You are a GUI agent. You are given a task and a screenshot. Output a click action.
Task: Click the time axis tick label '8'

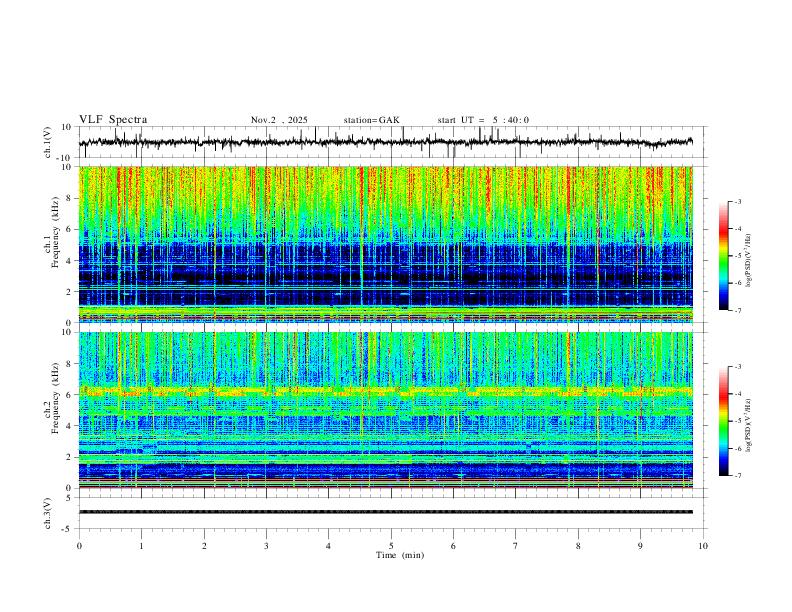[578, 546]
